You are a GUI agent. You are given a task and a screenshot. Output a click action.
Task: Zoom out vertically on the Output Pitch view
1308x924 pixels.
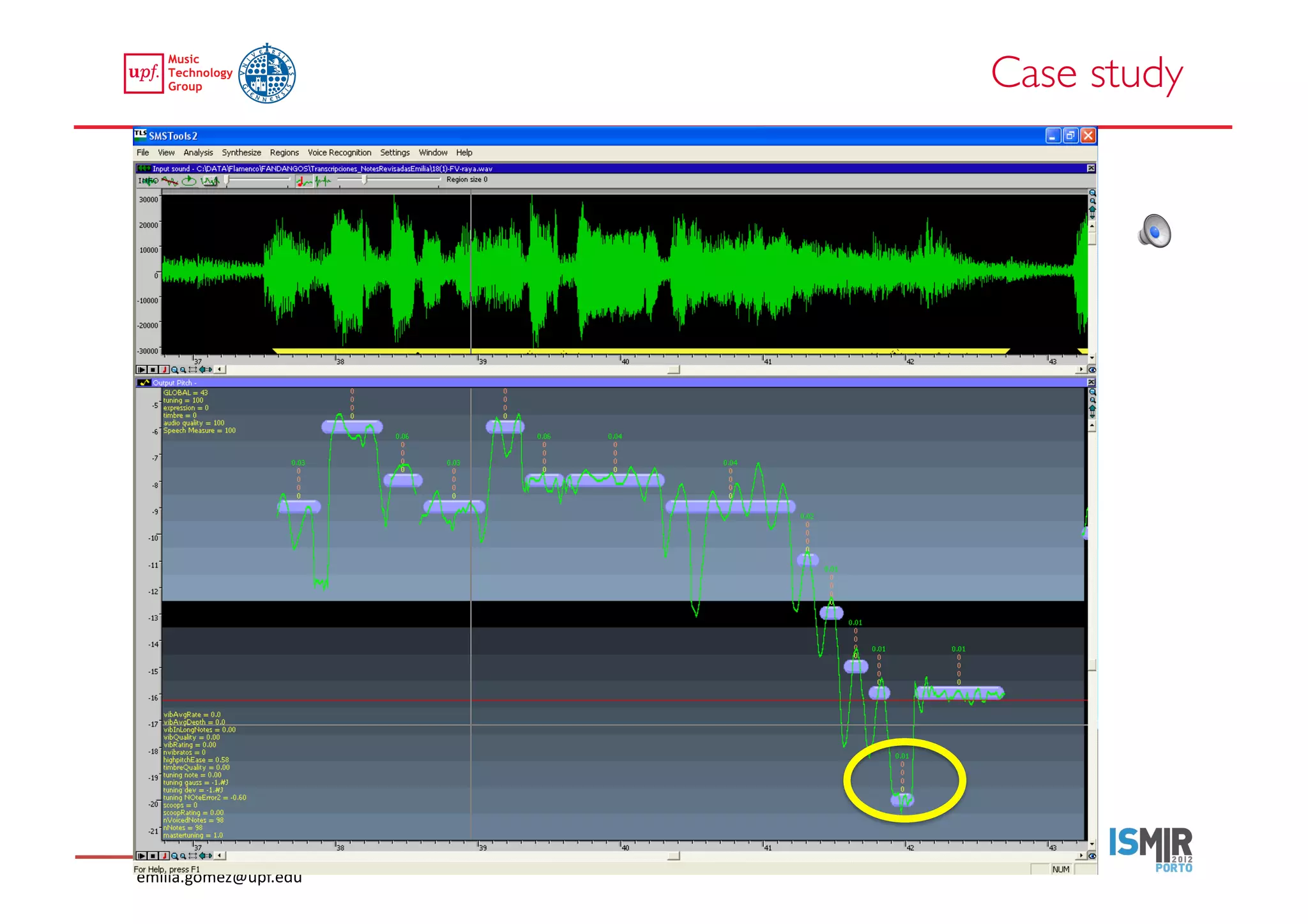[x=1092, y=400]
